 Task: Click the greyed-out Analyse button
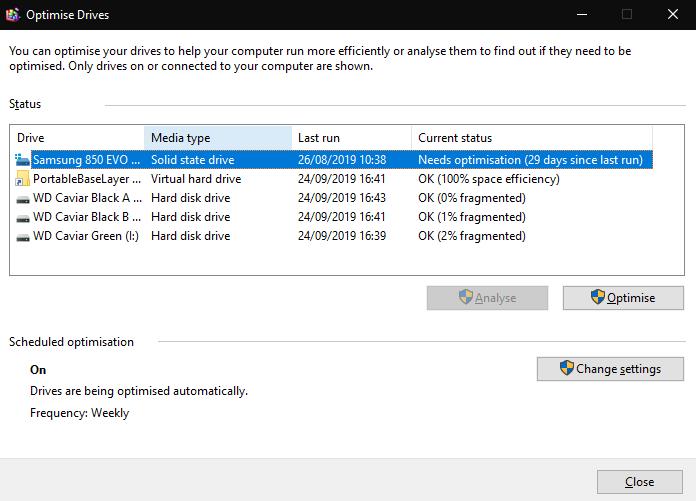click(x=487, y=298)
